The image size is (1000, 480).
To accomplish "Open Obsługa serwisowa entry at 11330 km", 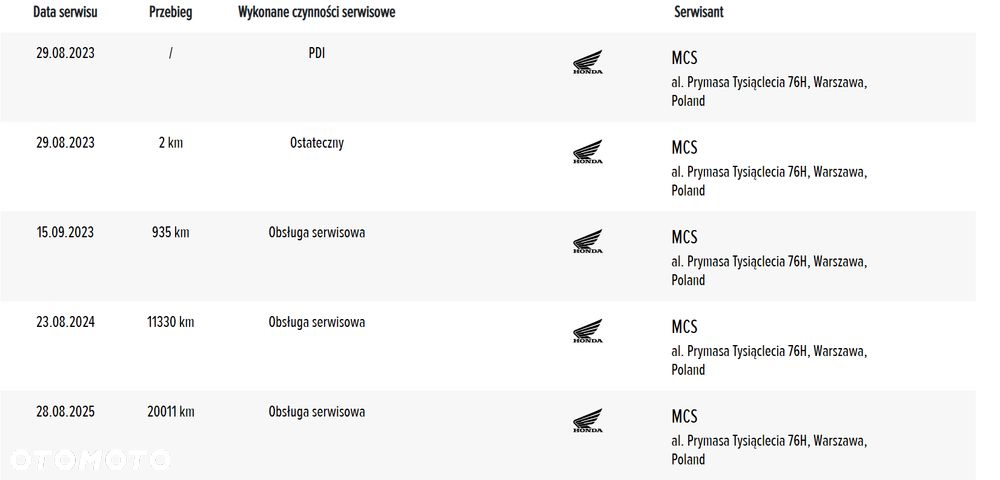I will coord(316,322).
